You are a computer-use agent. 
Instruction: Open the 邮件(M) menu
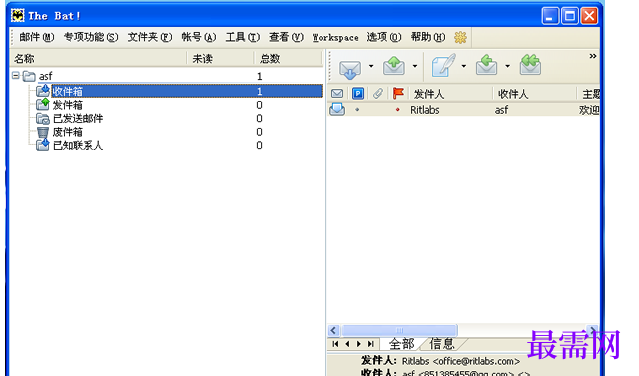[x=37, y=37]
